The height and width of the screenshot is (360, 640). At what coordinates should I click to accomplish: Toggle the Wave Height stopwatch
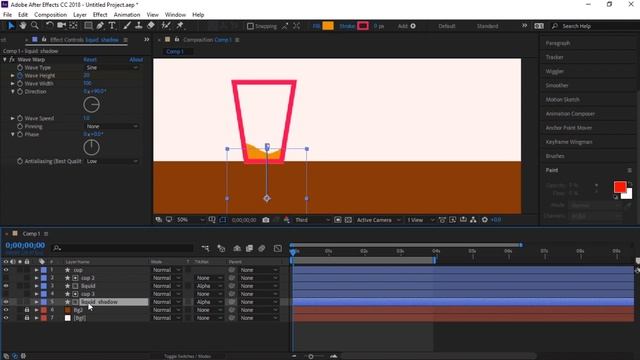[20, 76]
